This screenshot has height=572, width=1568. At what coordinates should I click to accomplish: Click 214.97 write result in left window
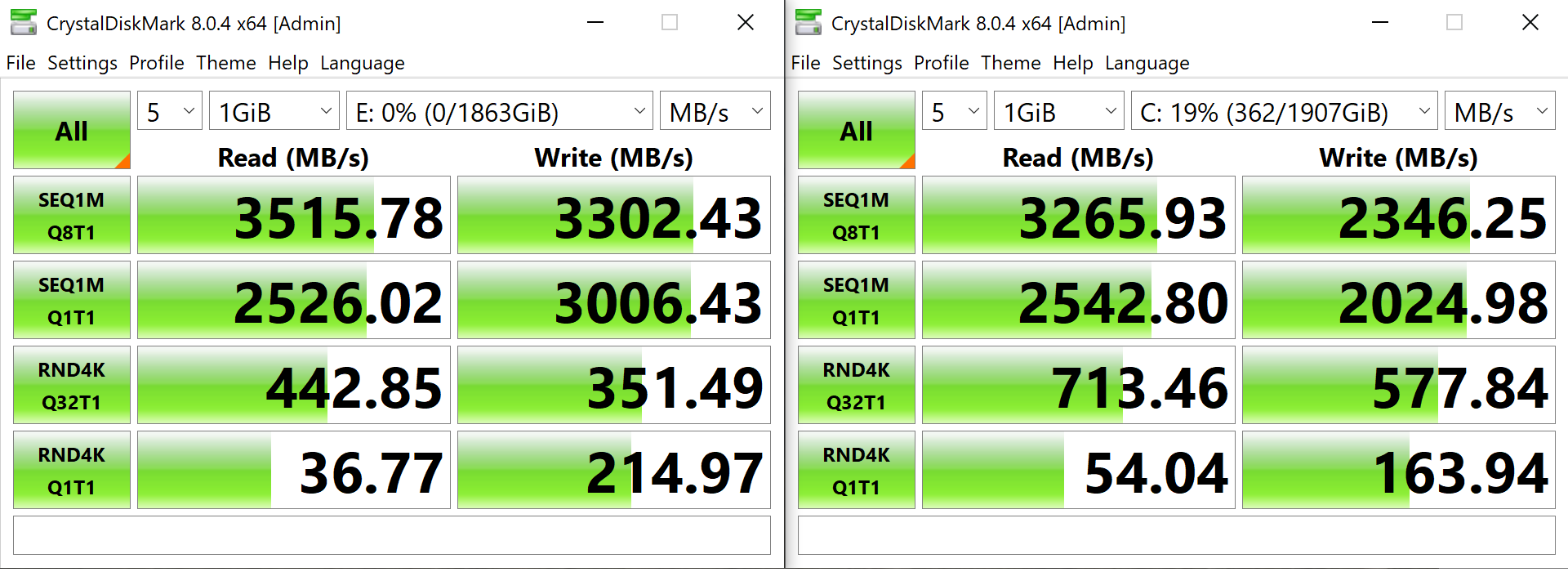point(614,470)
